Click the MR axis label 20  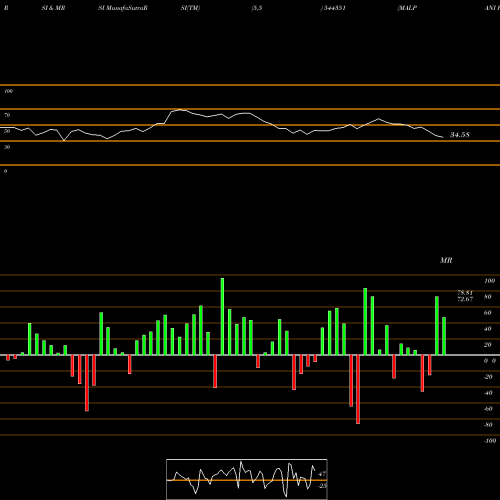click(487, 345)
